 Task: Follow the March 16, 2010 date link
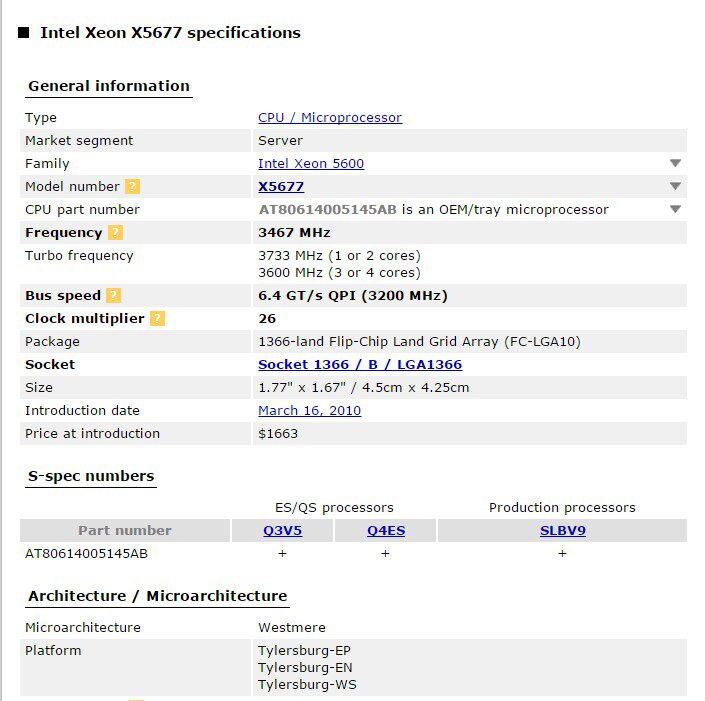click(309, 410)
